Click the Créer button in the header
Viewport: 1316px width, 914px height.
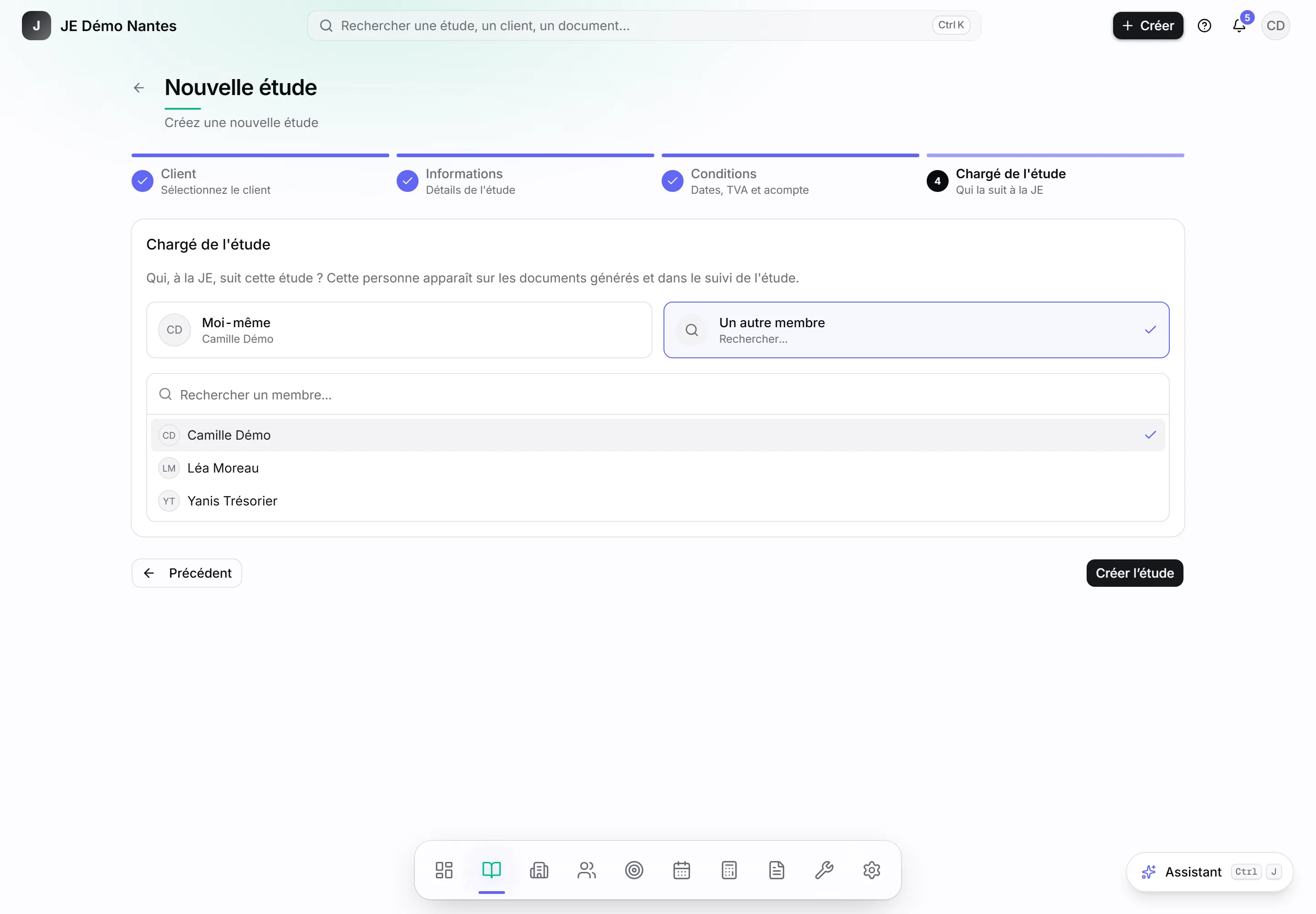point(1148,26)
